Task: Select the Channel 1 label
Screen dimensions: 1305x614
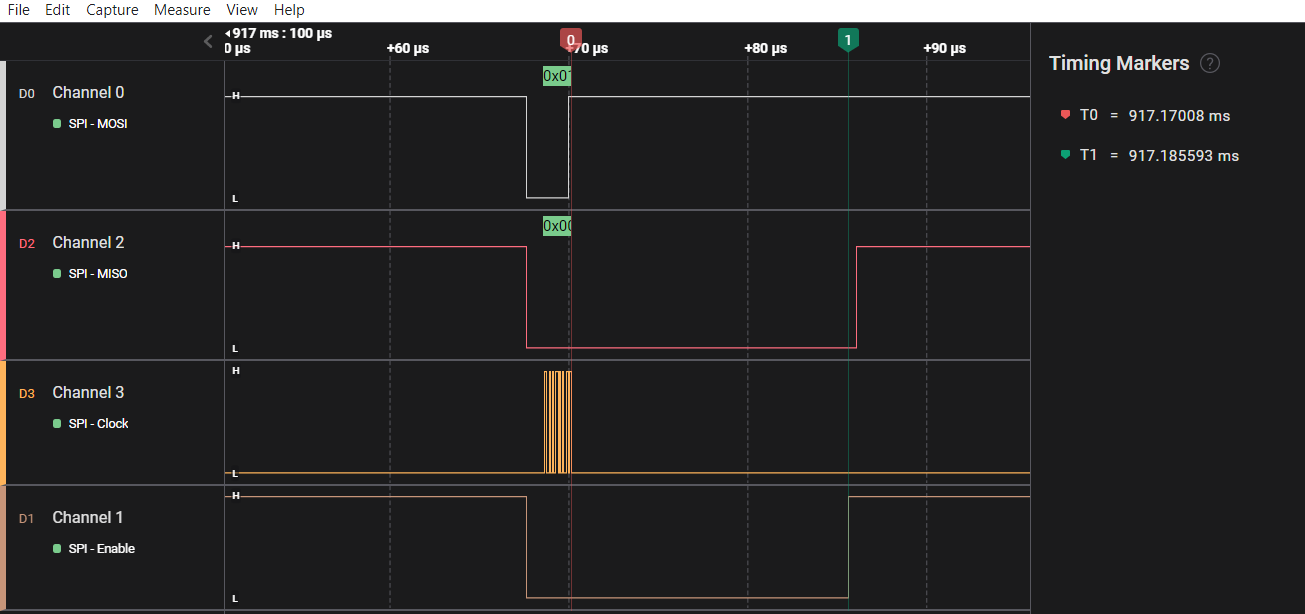Action: 88,517
